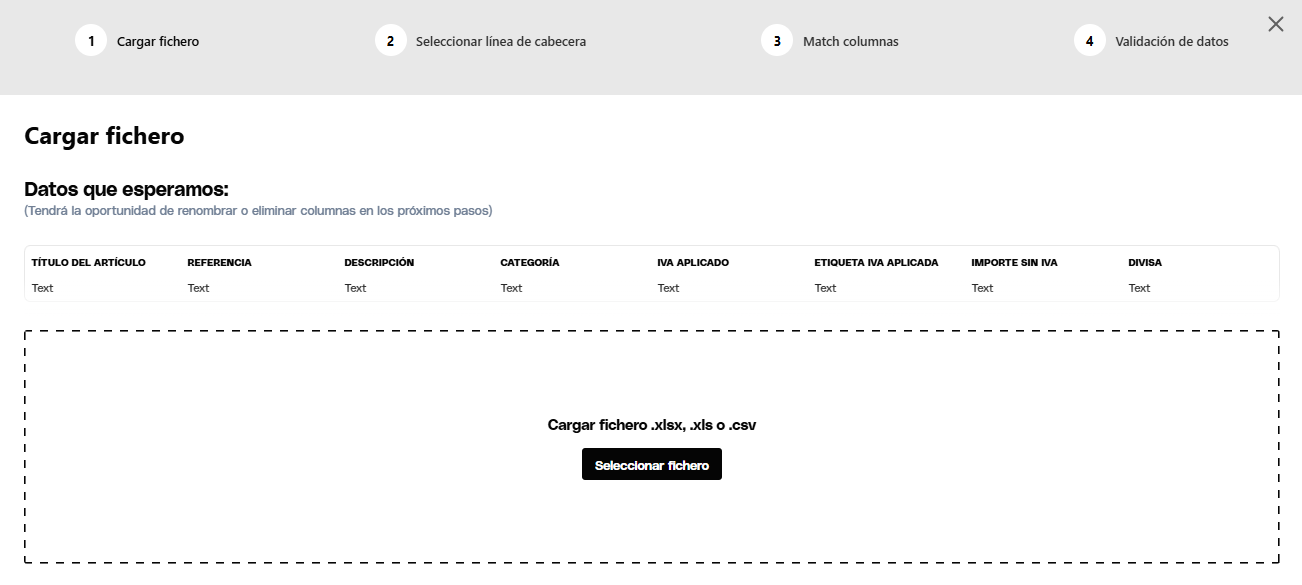Select the ETIQUETA IVA APLICADA column header
The width and height of the screenshot is (1302, 585).
coord(877,263)
